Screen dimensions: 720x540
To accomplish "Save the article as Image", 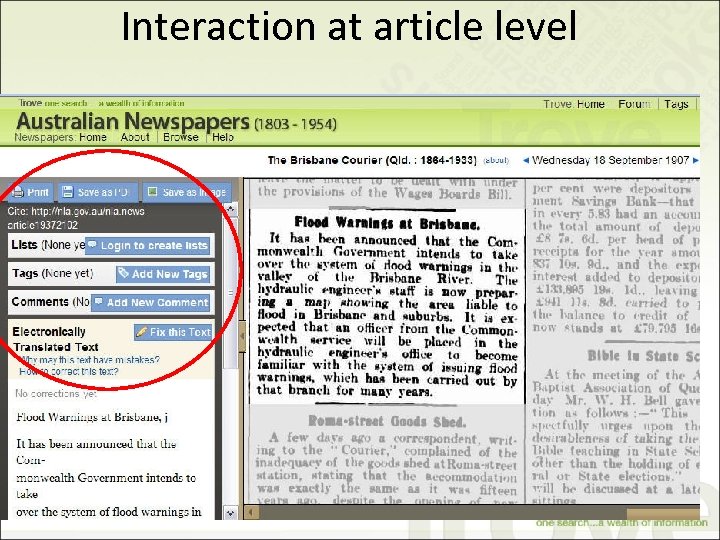I will 186,192.
